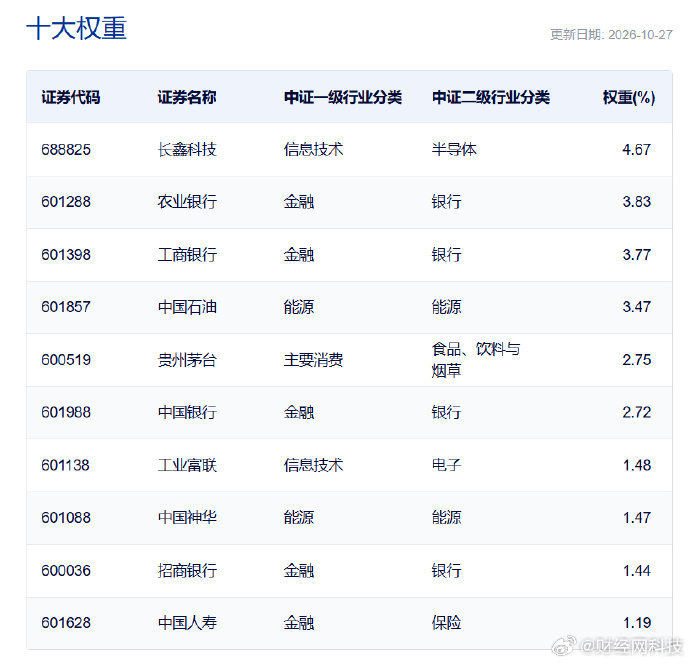This screenshot has height=663, width=690.
Task: Click the name 中国银行
Action: 187,412
